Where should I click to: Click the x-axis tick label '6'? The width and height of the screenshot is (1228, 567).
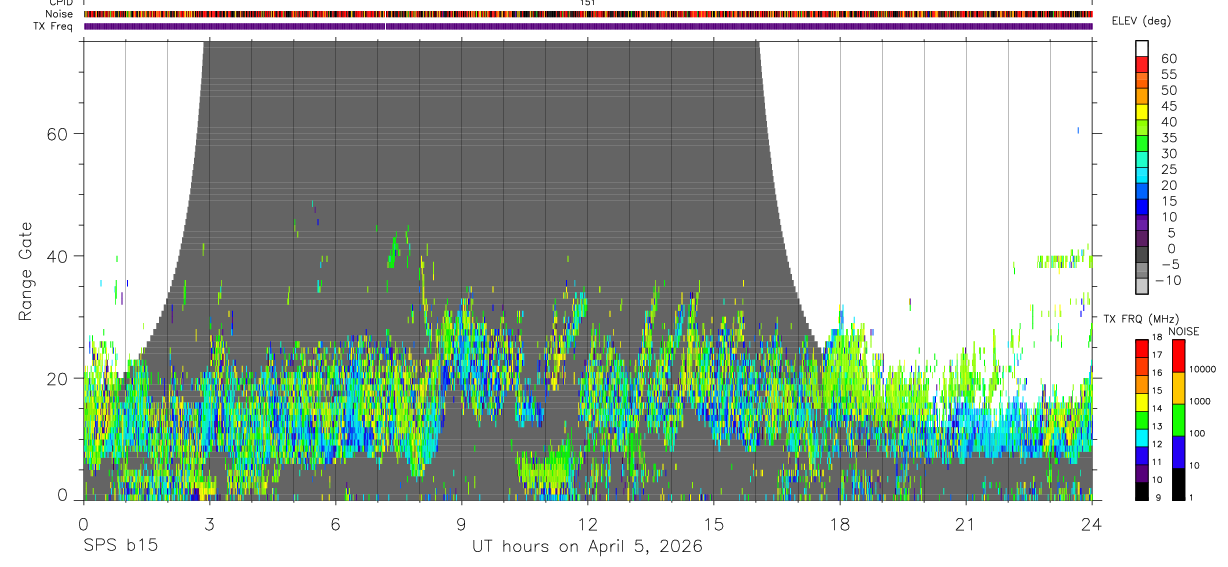click(335, 524)
